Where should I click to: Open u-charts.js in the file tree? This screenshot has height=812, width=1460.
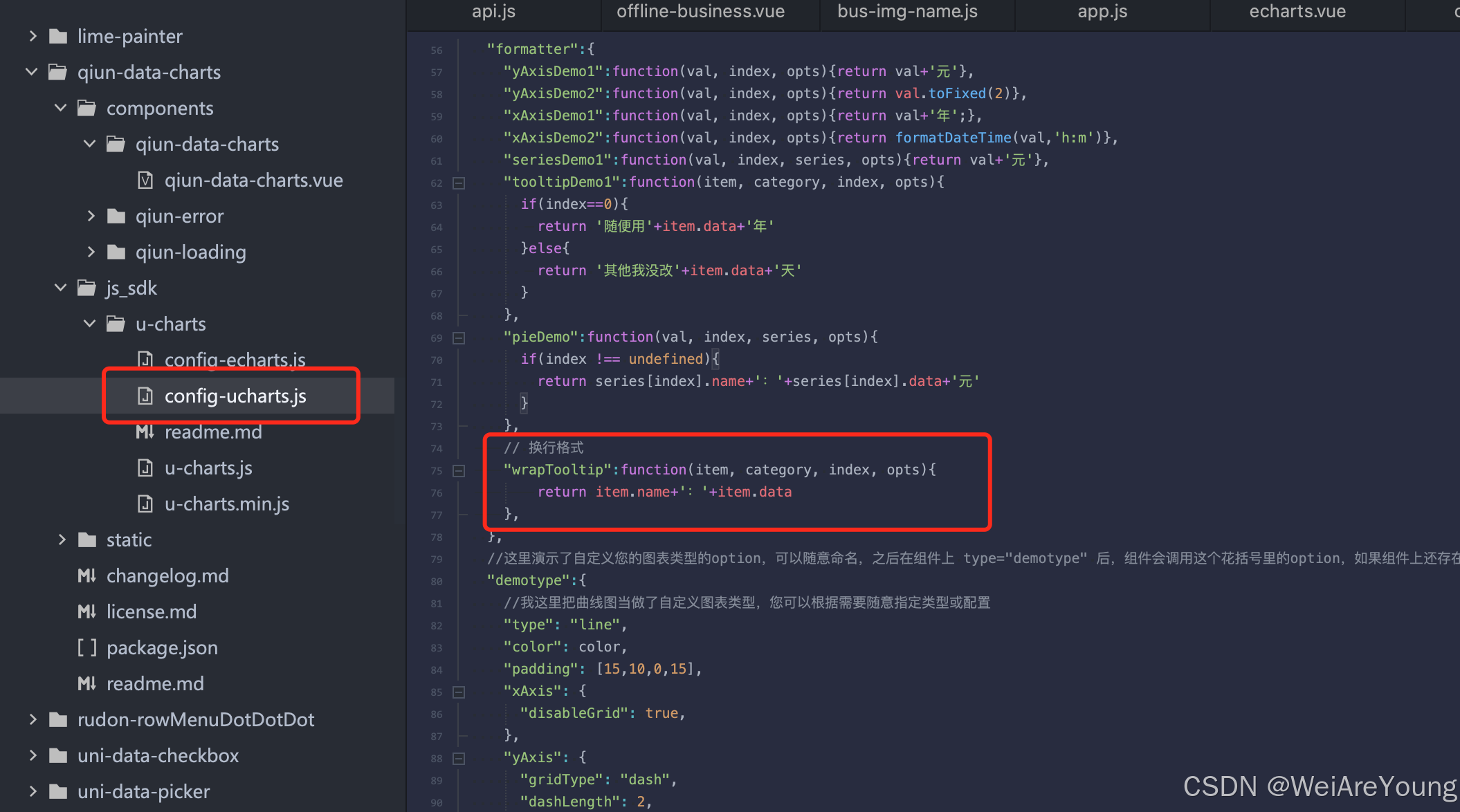[208, 468]
